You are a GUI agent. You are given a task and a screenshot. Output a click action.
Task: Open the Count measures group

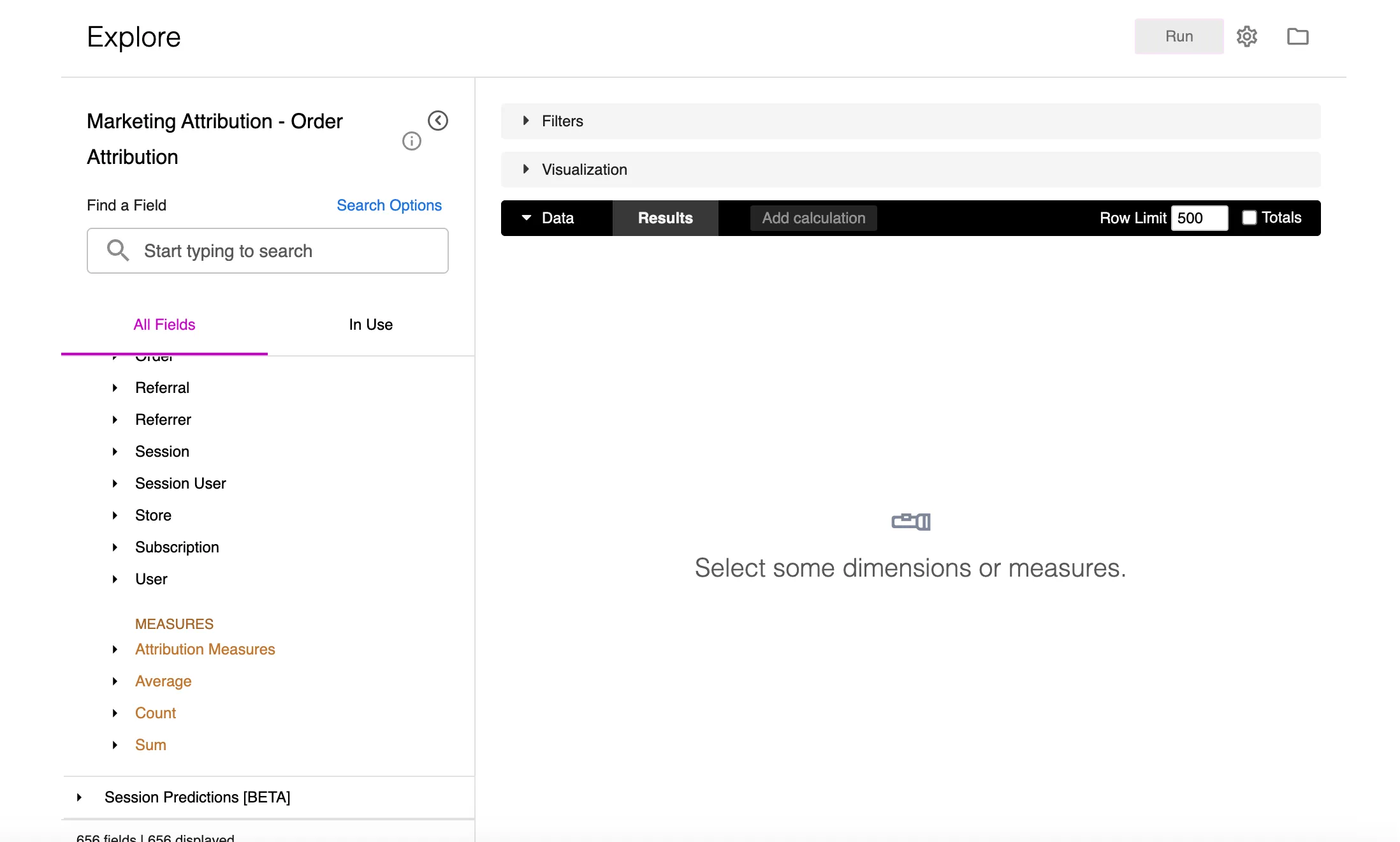[155, 713]
